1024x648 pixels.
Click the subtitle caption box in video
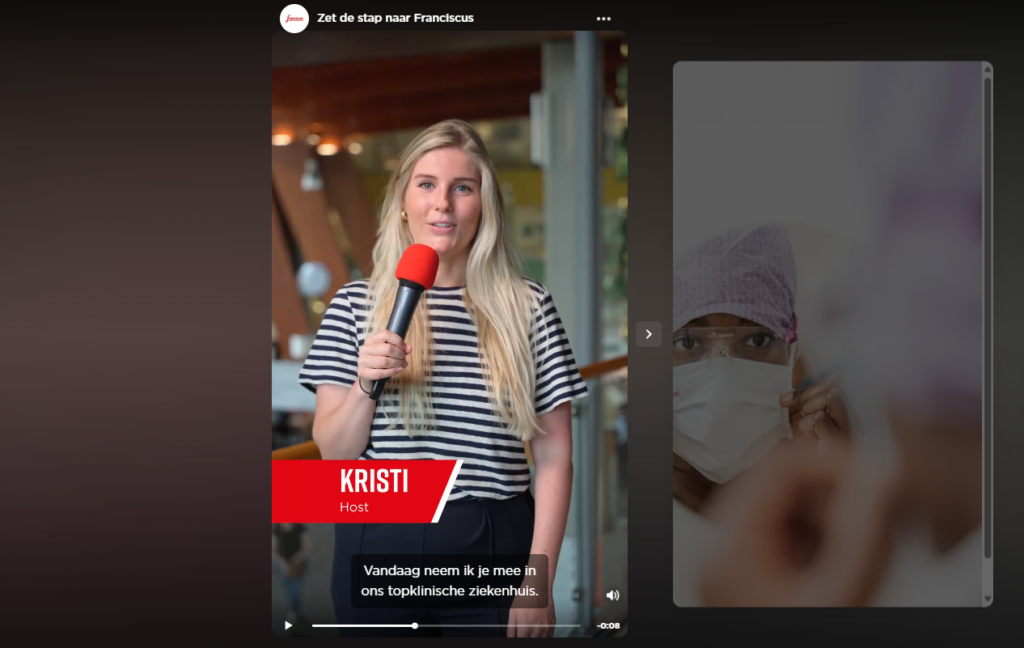point(450,581)
